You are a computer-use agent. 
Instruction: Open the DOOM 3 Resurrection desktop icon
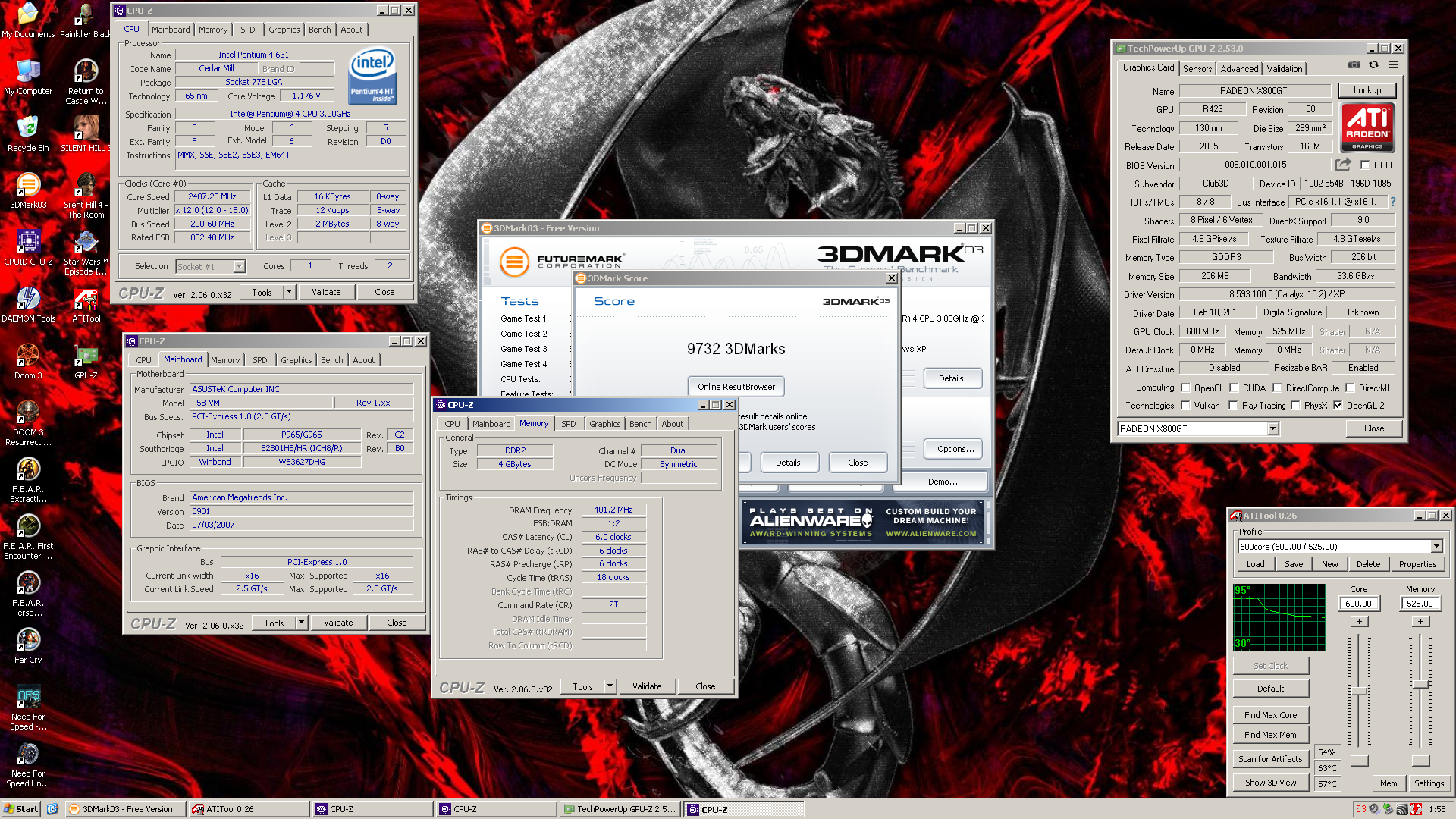[28, 423]
